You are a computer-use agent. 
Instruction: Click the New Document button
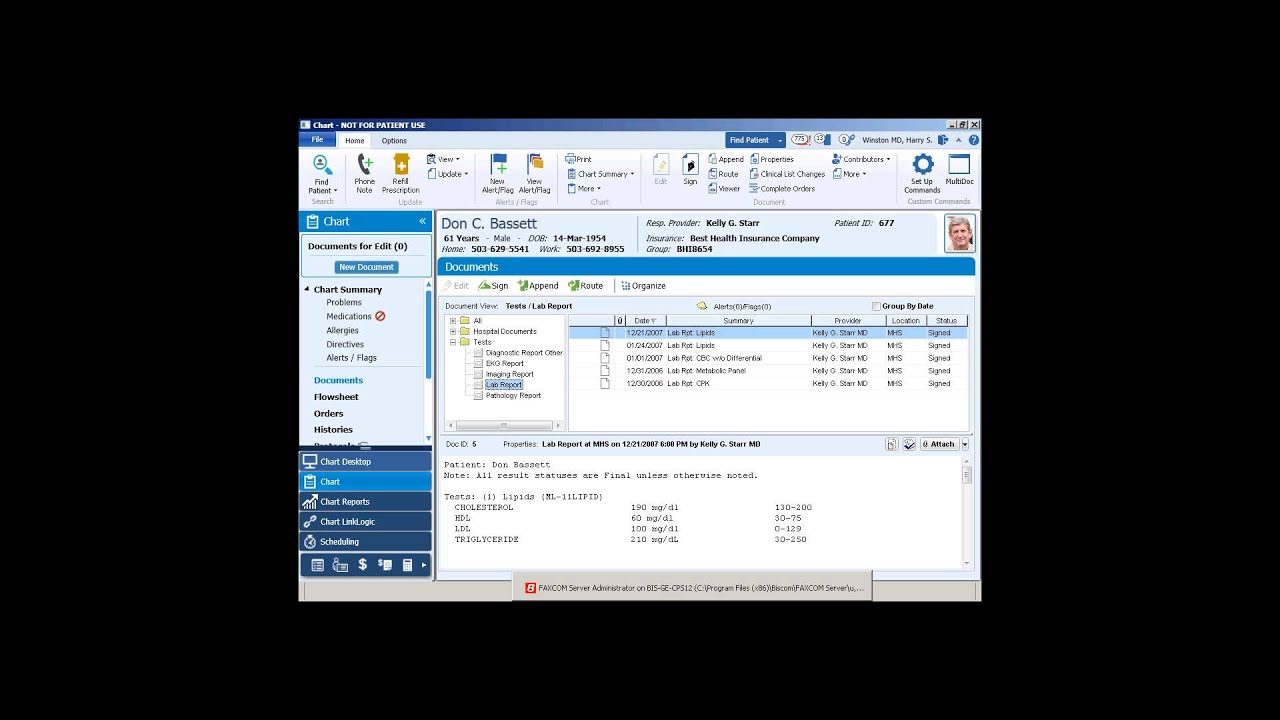coord(366,267)
